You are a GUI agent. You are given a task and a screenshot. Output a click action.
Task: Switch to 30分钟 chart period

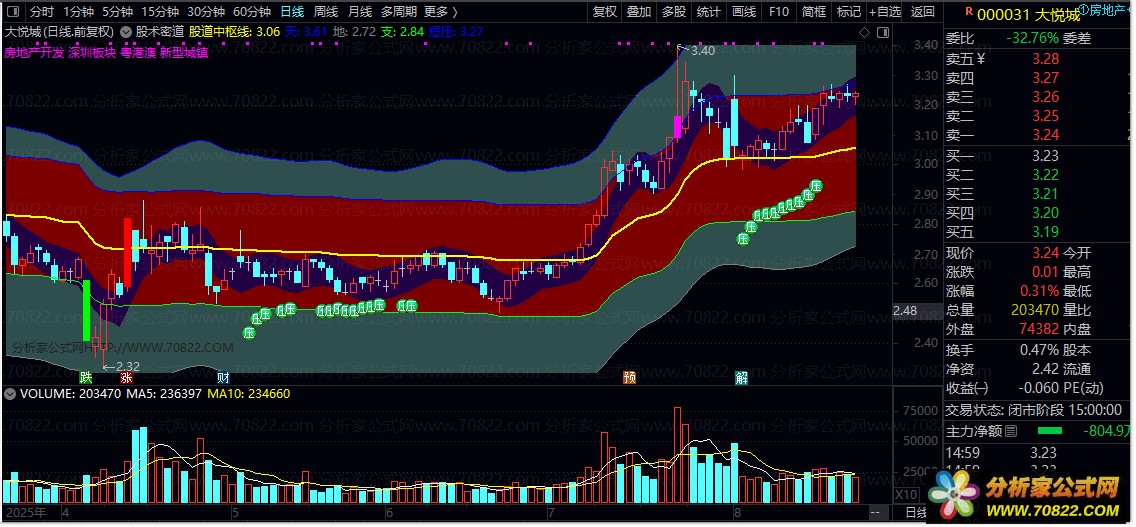pos(206,12)
